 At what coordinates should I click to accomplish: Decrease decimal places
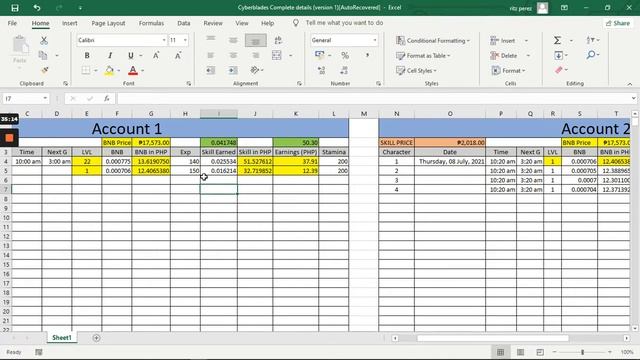[x=344, y=70]
